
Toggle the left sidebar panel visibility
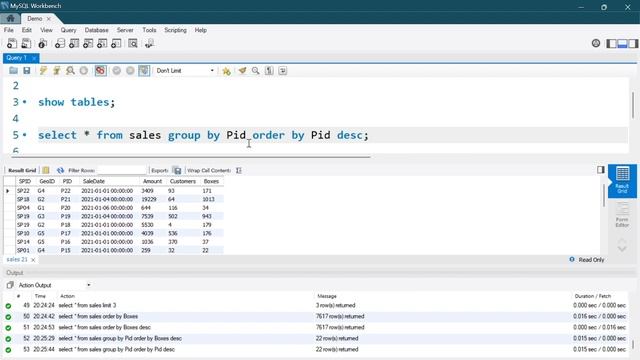click(x=611, y=44)
